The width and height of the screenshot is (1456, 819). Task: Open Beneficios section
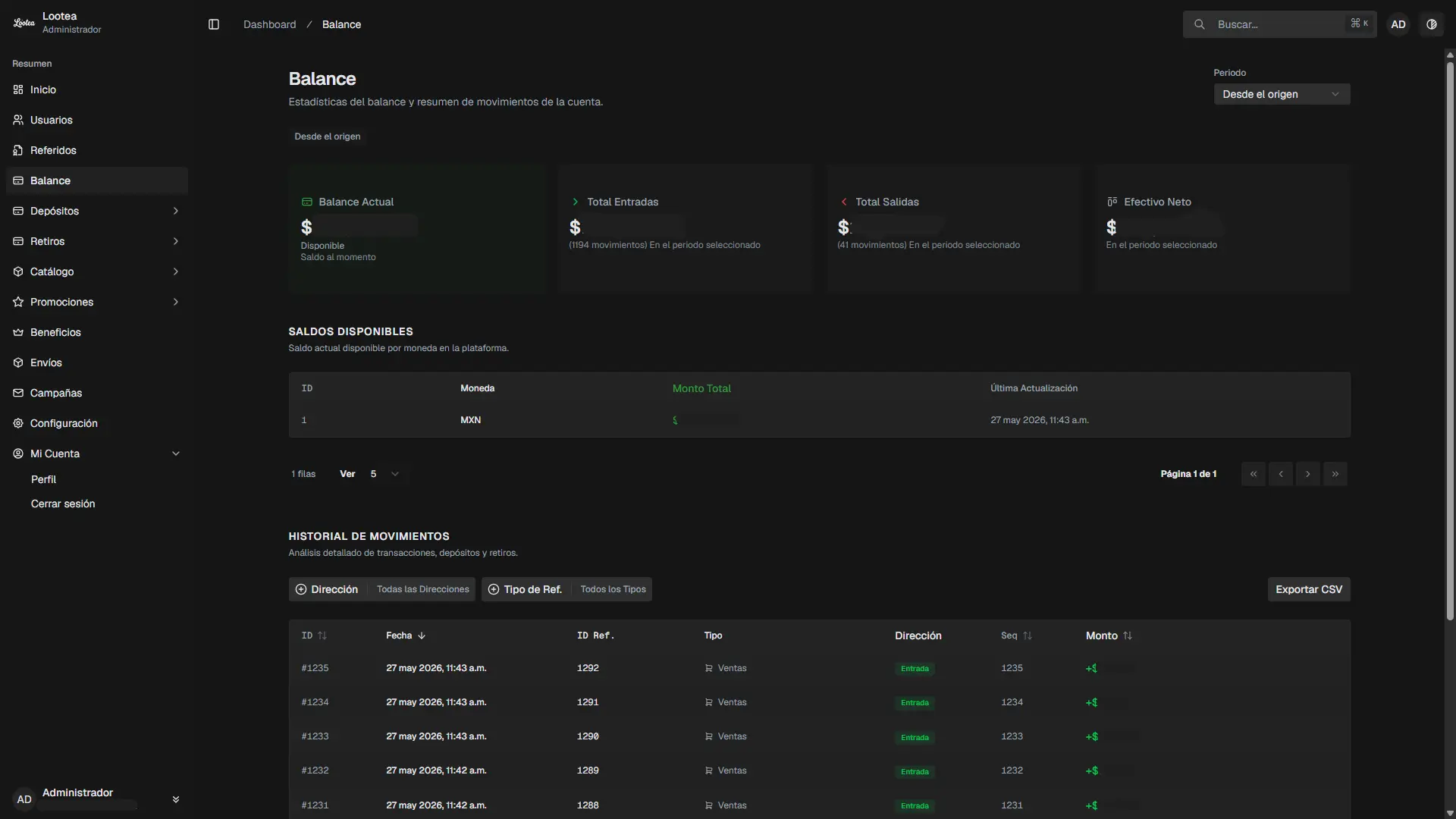pyautogui.click(x=97, y=332)
